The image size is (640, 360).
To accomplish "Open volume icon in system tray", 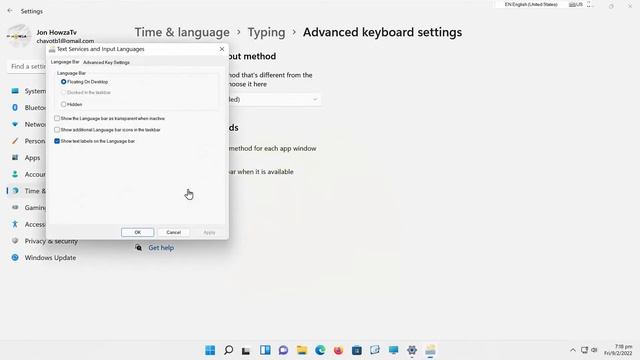I will [594, 350].
